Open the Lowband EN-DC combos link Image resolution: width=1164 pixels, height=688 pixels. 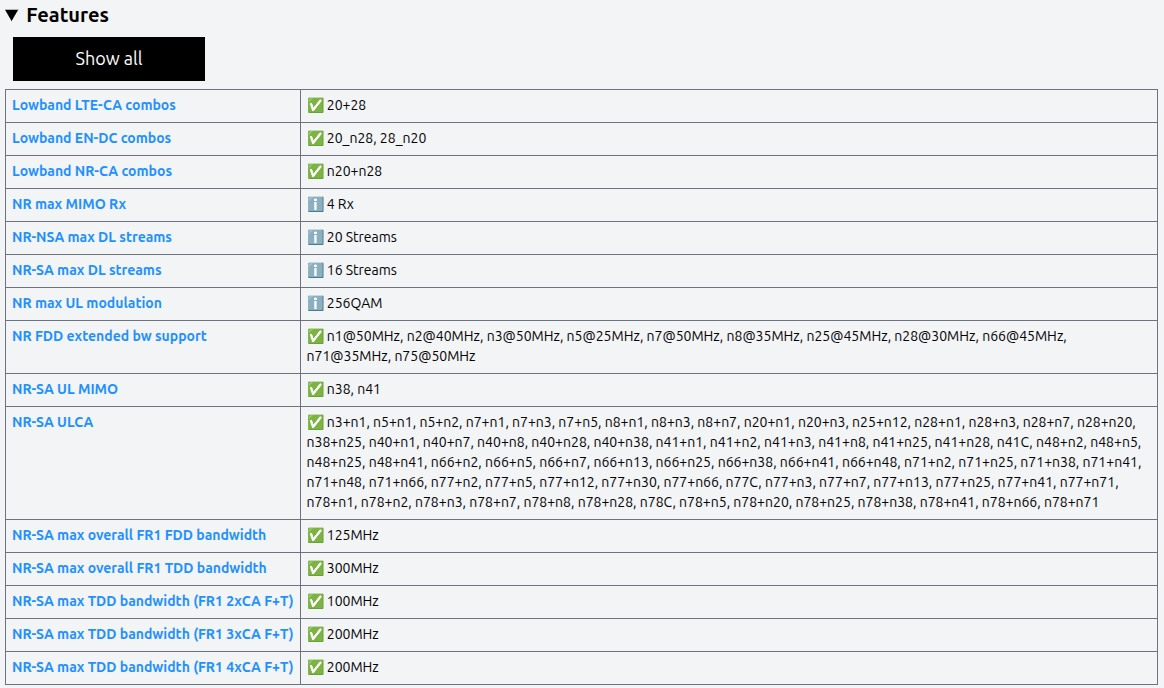[92, 138]
